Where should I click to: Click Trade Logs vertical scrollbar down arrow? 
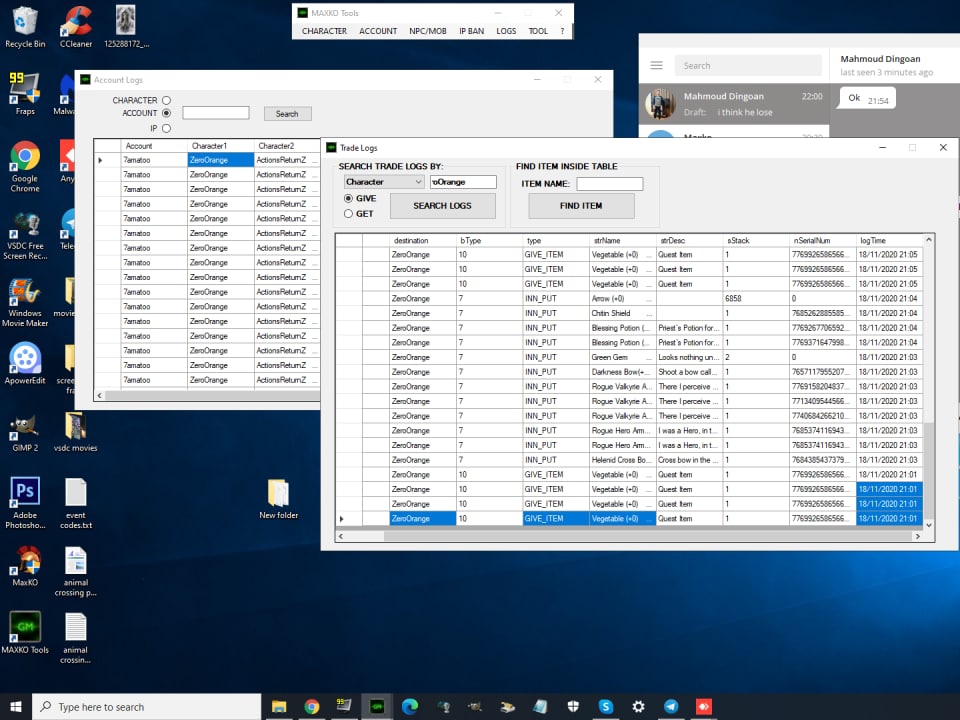tap(929, 525)
